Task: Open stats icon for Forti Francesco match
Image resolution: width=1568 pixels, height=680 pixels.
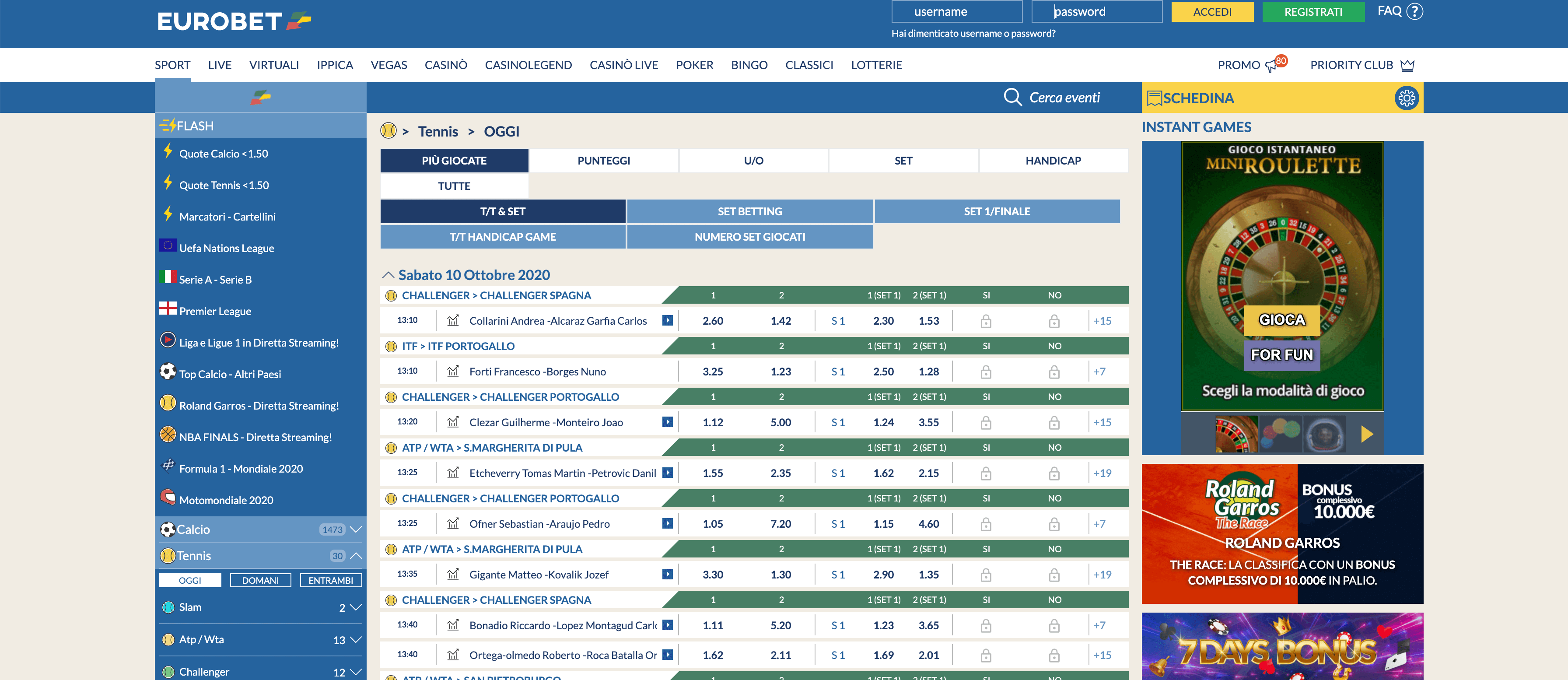Action: pyautogui.click(x=453, y=372)
